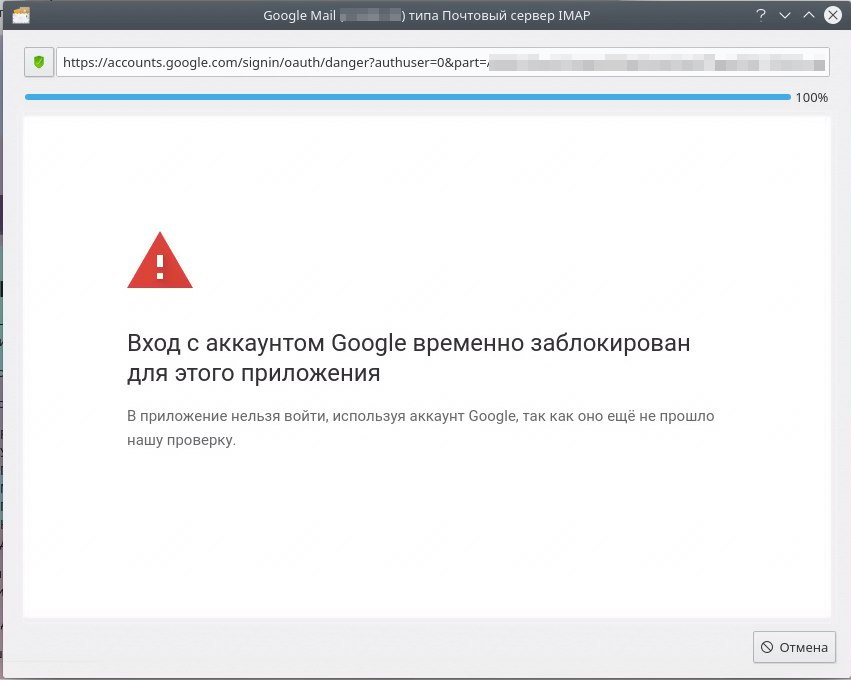
Task: Maximize the window with the up chevron
Action: pyautogui.click(x=809, y=15)
